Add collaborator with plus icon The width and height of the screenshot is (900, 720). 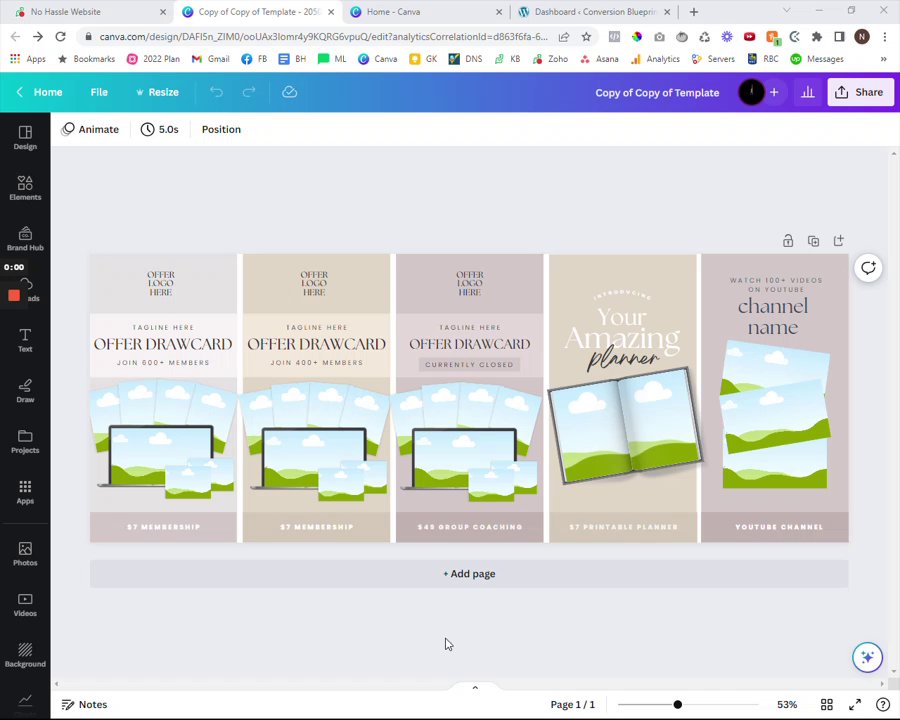point(774,92)
